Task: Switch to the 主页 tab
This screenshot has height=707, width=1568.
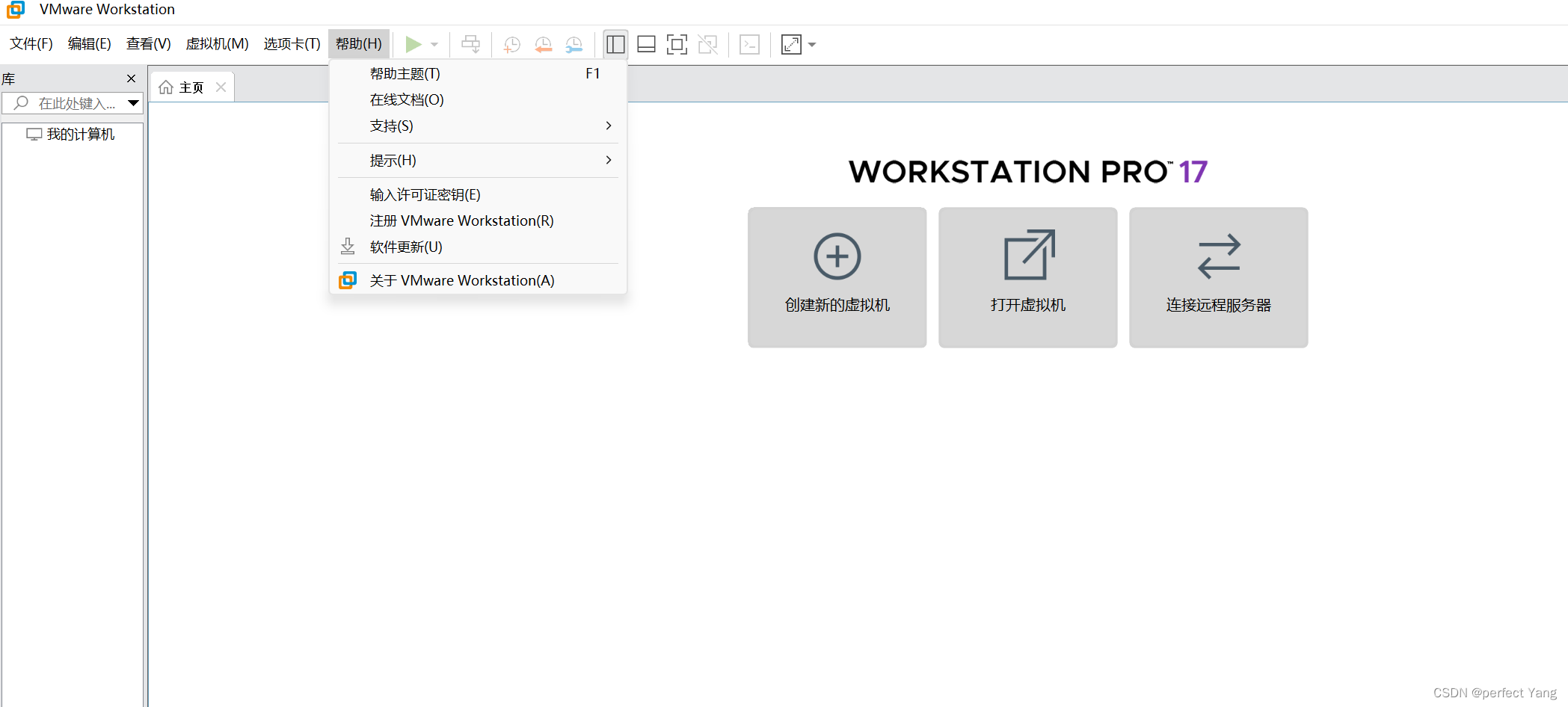Action: point(192,87)
